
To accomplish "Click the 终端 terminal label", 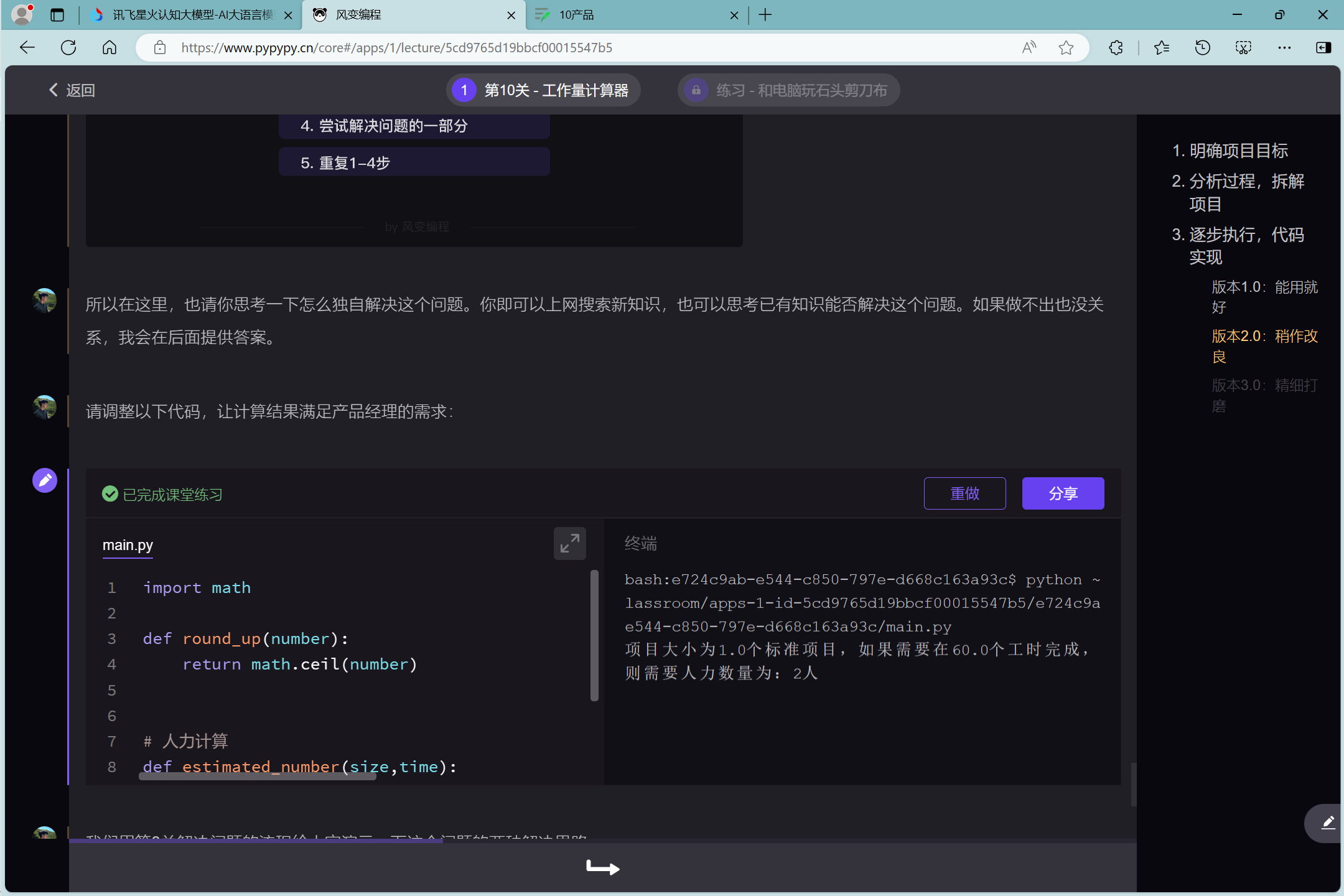I will pos(640,544).
